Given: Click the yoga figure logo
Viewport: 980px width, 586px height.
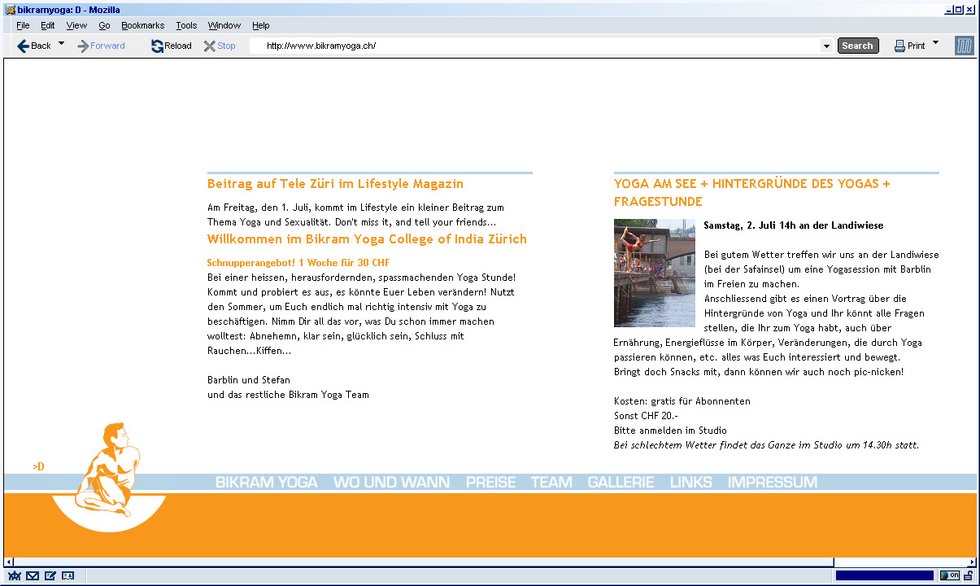Looking at the screenshot, I should click(x=108, y=477).
